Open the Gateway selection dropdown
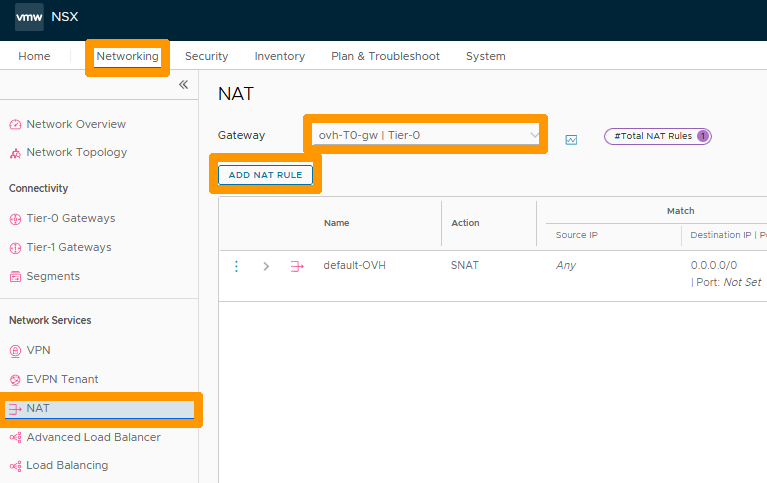 tap(425, 135)
